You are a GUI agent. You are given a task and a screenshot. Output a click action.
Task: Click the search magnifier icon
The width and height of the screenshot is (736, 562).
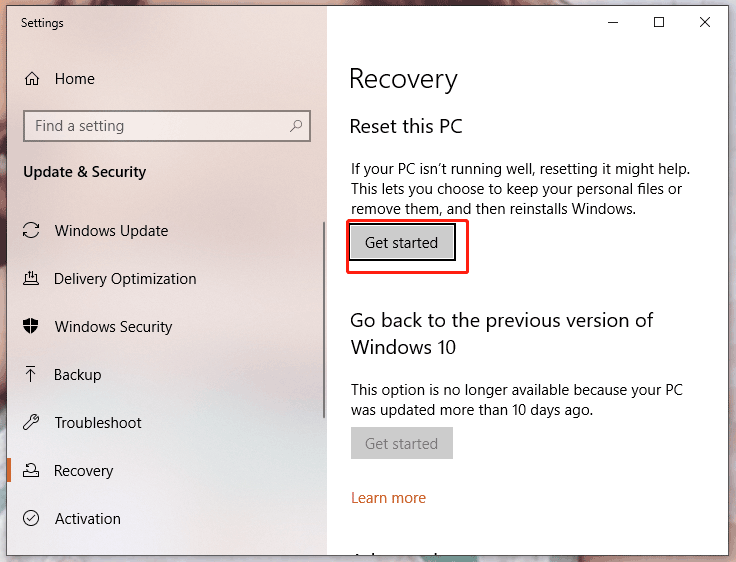(x=296, y=126)
